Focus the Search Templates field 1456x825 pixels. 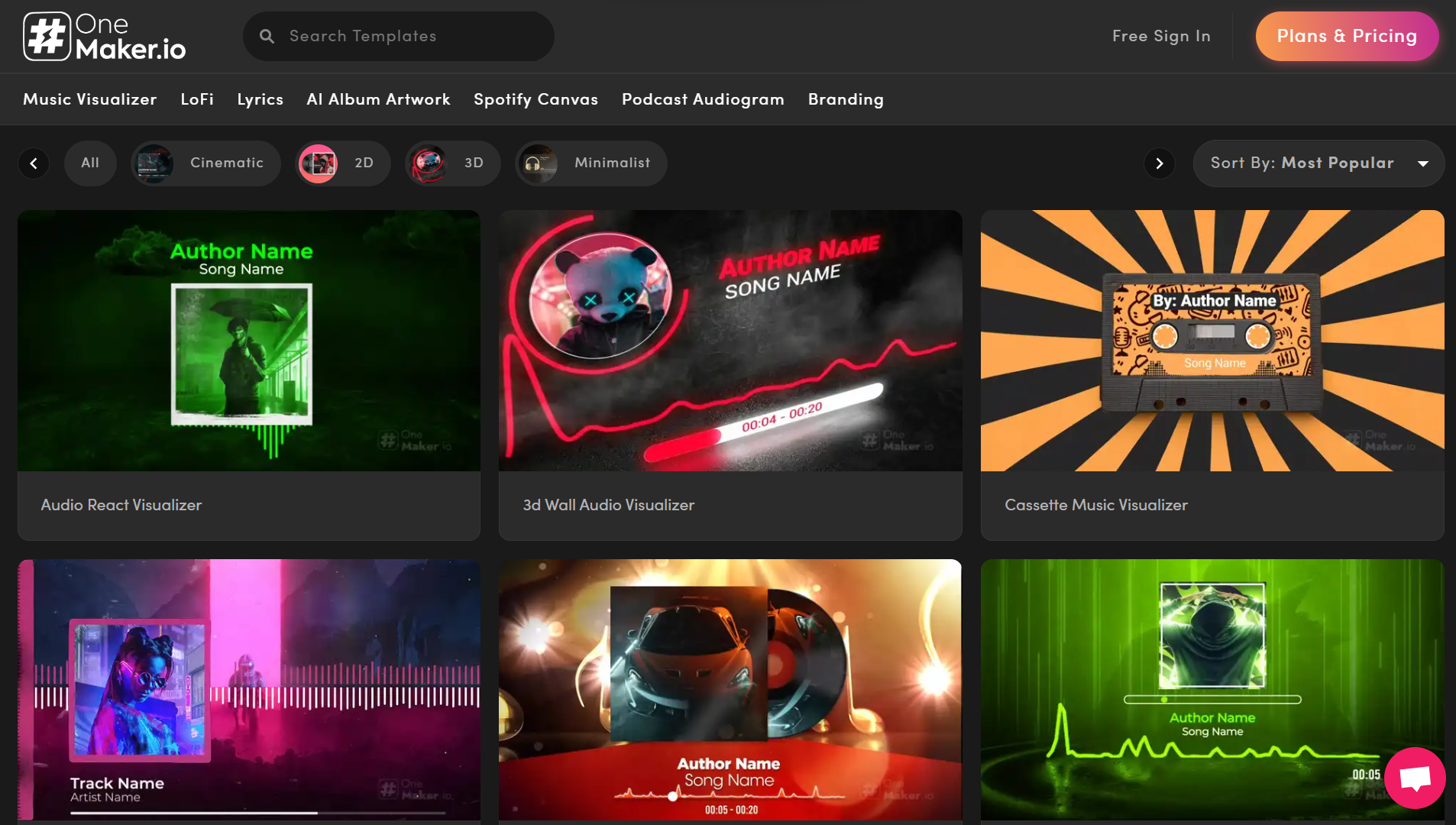coord(399,36)
